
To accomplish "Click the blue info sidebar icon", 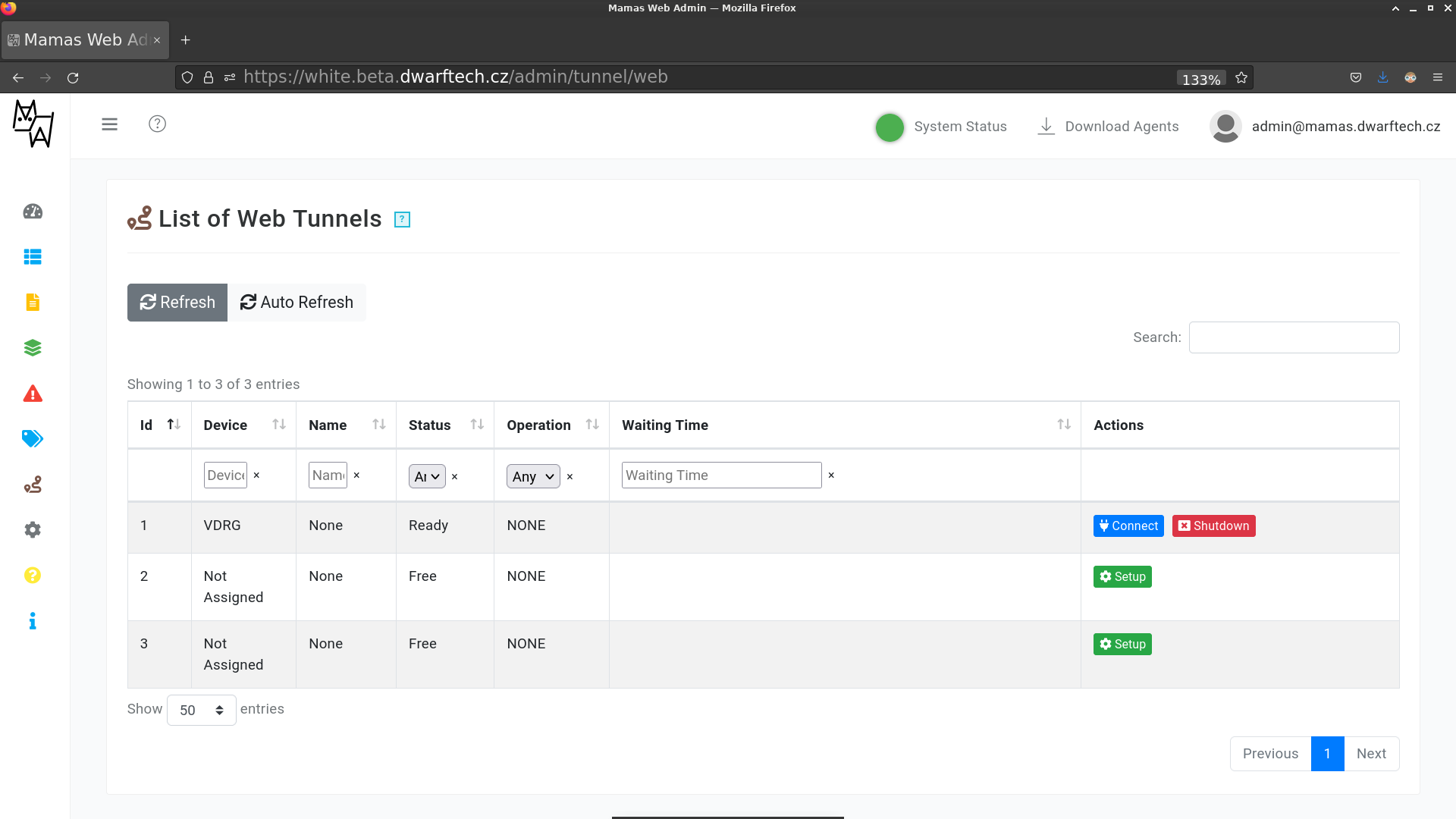I will coord(33,621).
